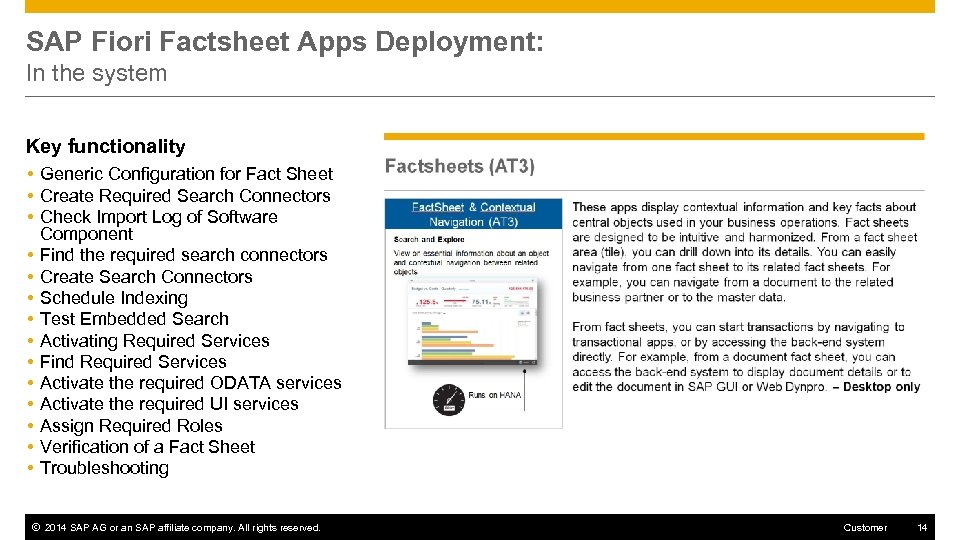Click paragraph starting From fact sheets
960x540 pixels.
point(746,357)
